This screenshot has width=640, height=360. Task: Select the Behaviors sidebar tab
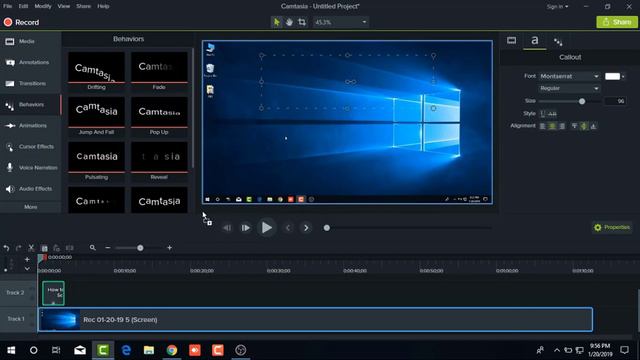tap(31, 104)
